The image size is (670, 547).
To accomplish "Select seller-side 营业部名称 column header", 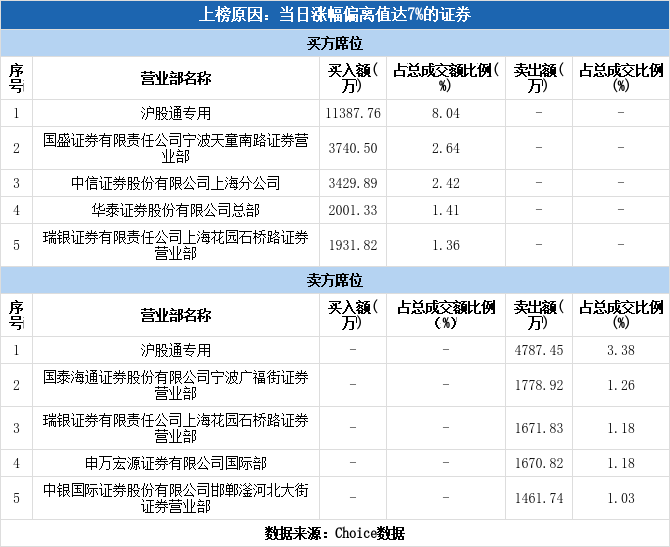I will 176,315.
